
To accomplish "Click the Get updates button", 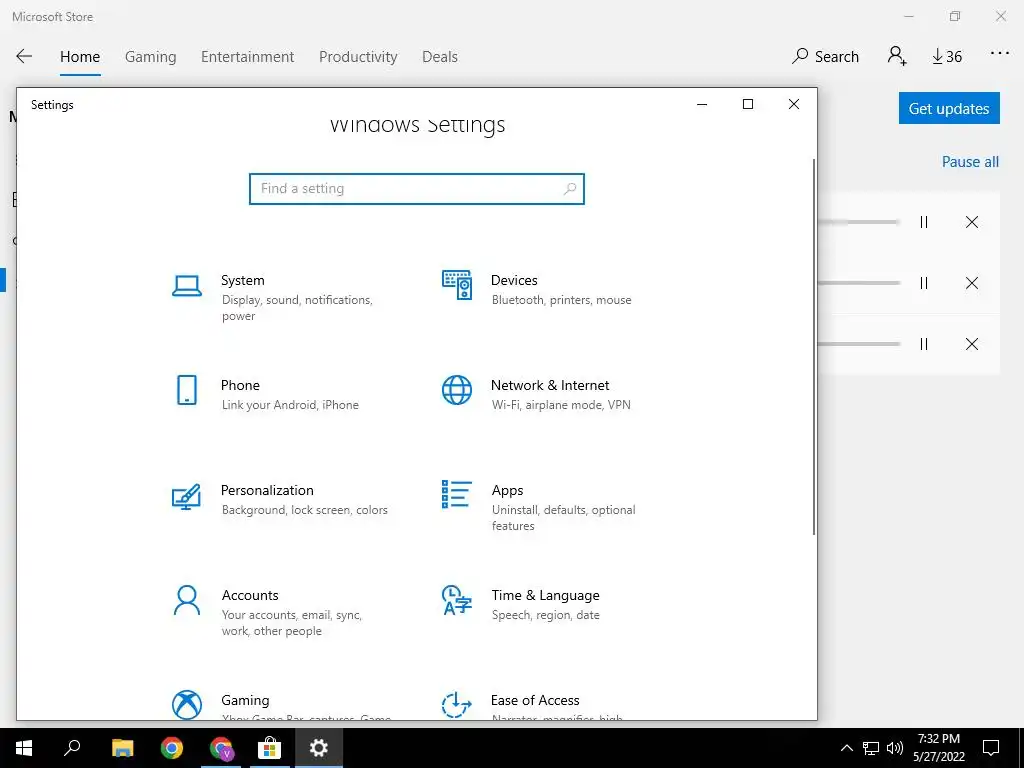I will 949,108.
